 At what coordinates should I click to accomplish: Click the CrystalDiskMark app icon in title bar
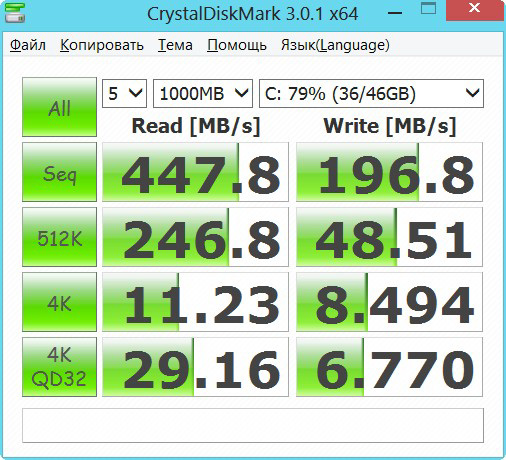[15, 13]
